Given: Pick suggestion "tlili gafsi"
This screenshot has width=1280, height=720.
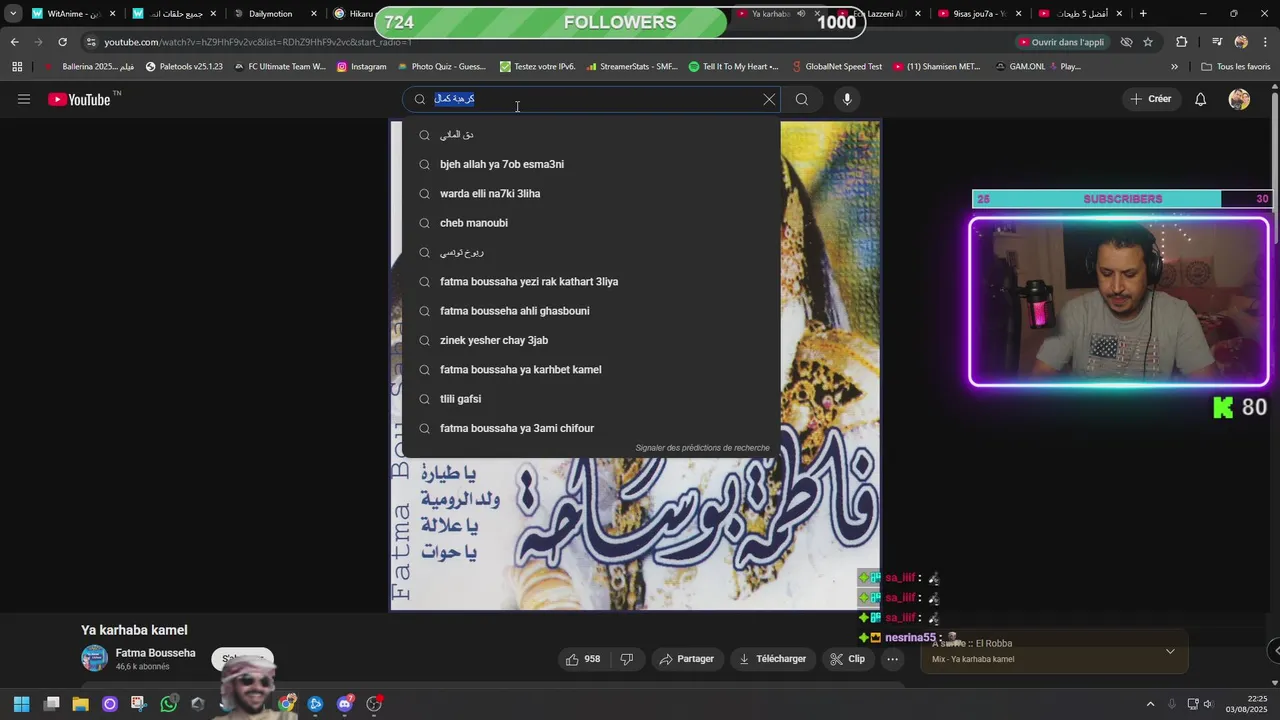Looking at the screenshot, I should 590,399.
